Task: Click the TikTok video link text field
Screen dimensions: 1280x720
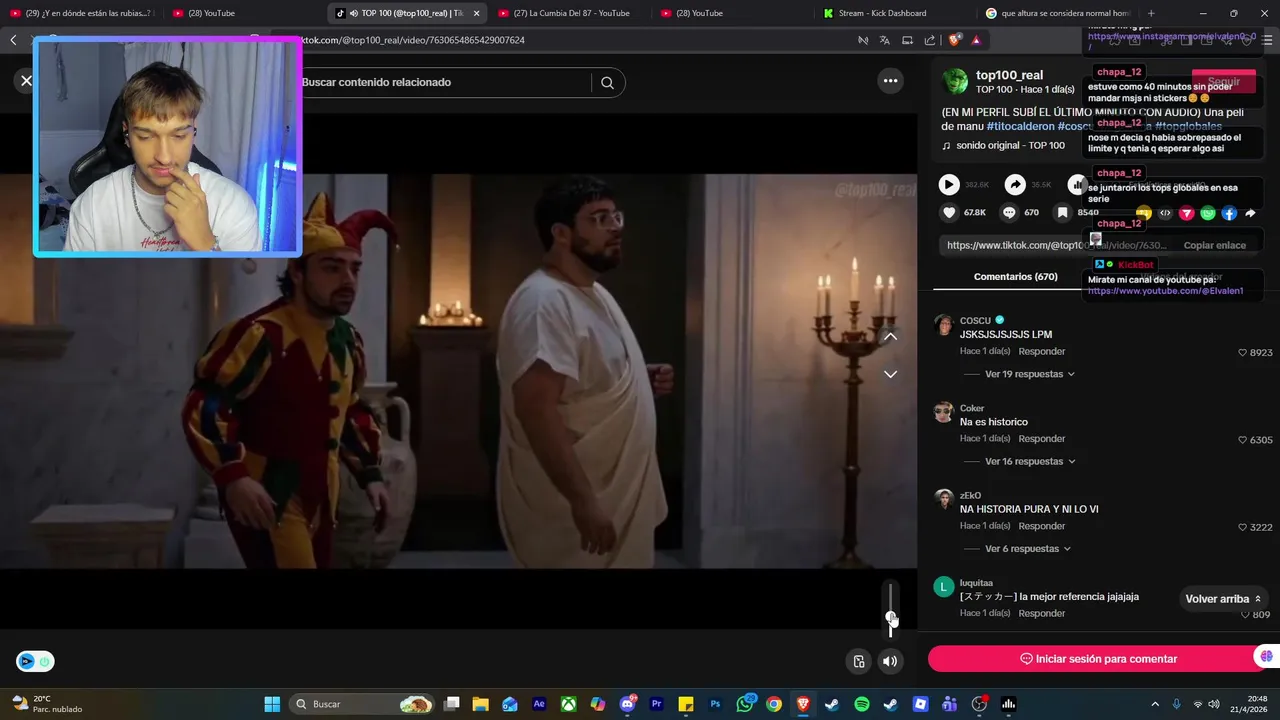Action: click(1057, 245)
